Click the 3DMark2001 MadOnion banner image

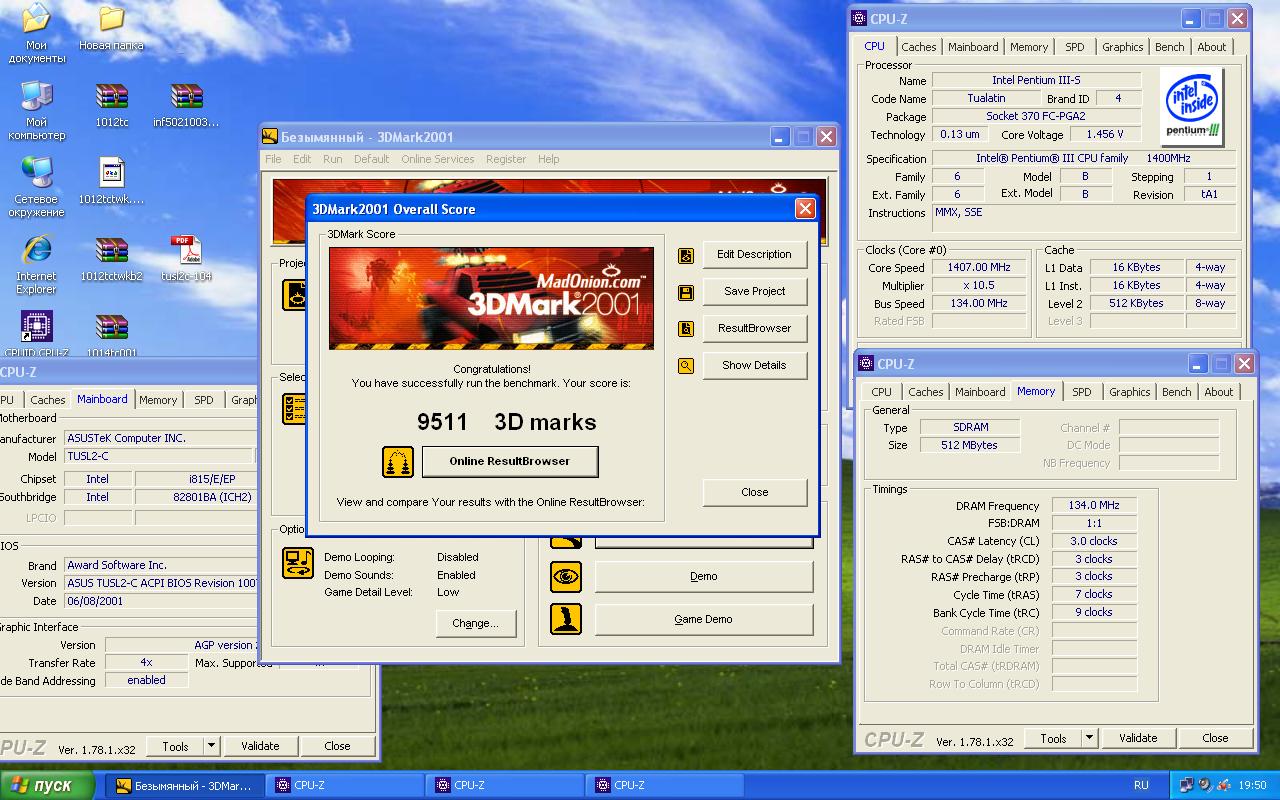point(491,298)
